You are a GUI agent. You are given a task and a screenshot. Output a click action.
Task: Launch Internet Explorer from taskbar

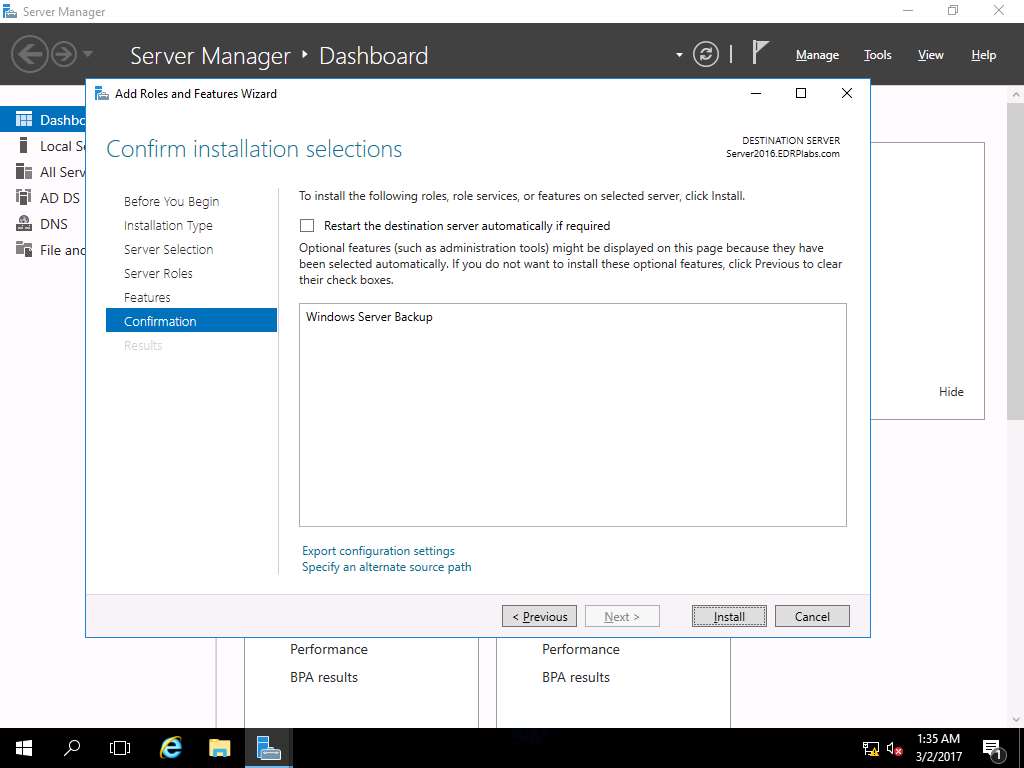click(x=170, y=748)
